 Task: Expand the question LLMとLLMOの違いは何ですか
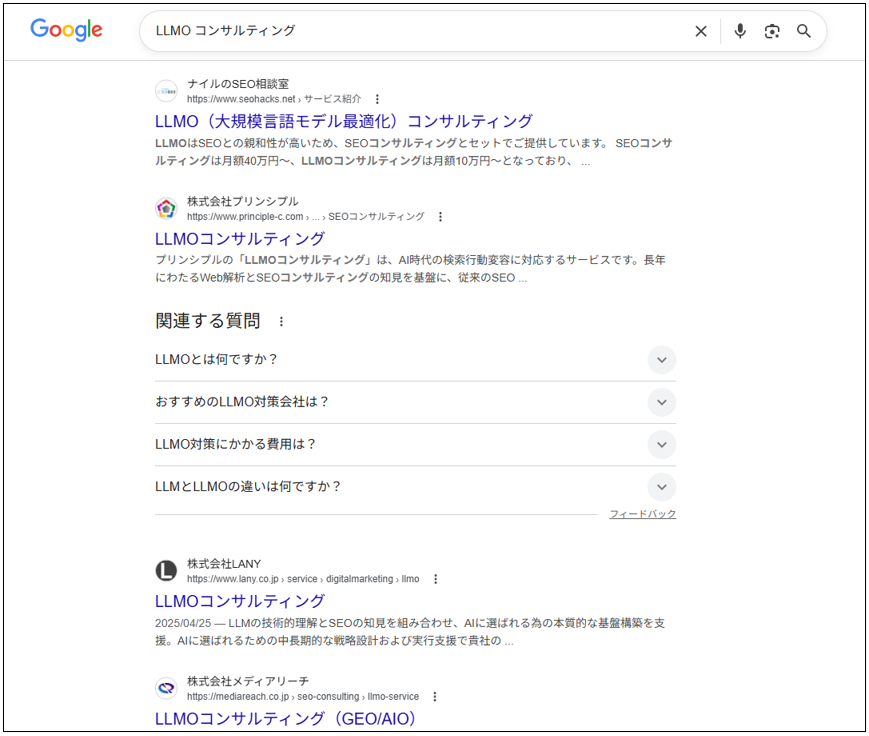pyautogui.click(x=661, y=487)
